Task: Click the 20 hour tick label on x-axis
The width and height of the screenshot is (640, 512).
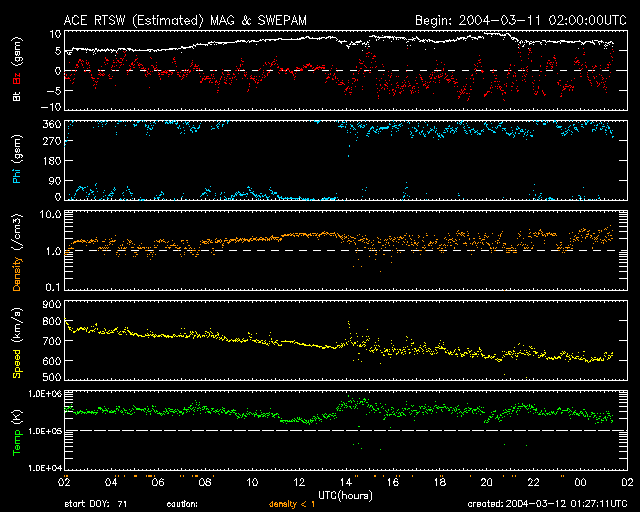Action: 486,481
